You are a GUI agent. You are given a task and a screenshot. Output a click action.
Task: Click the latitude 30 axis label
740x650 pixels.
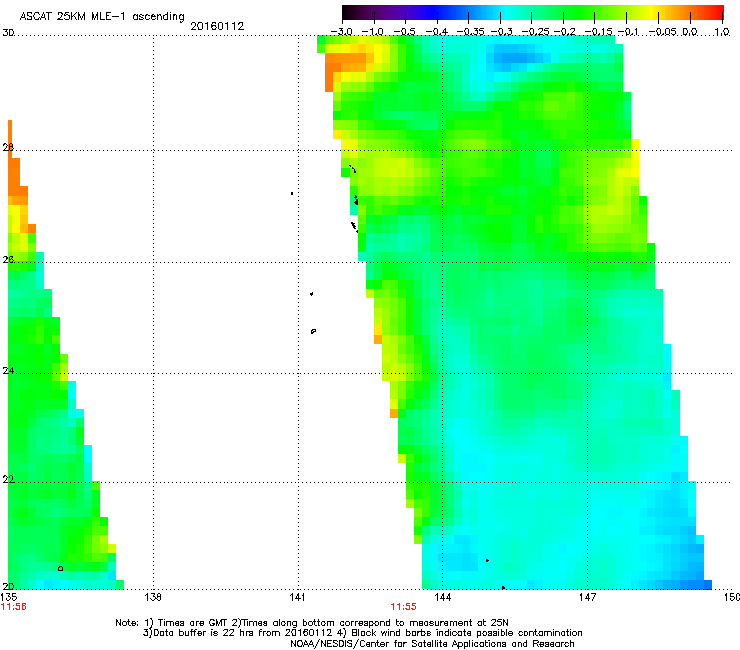point(8,33)
